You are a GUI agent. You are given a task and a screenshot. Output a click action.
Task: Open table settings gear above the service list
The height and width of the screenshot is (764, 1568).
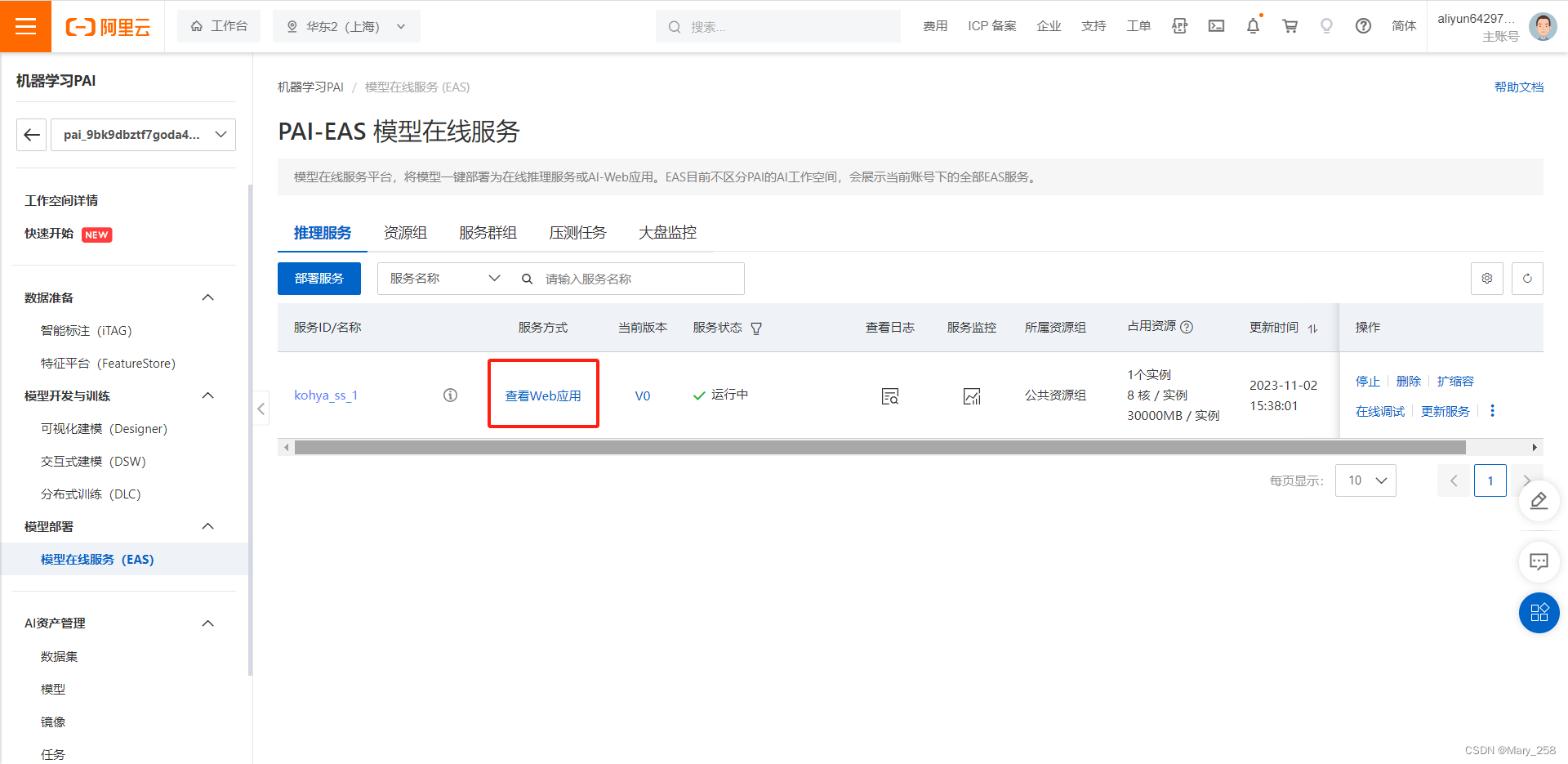[x=1486, y=278]
